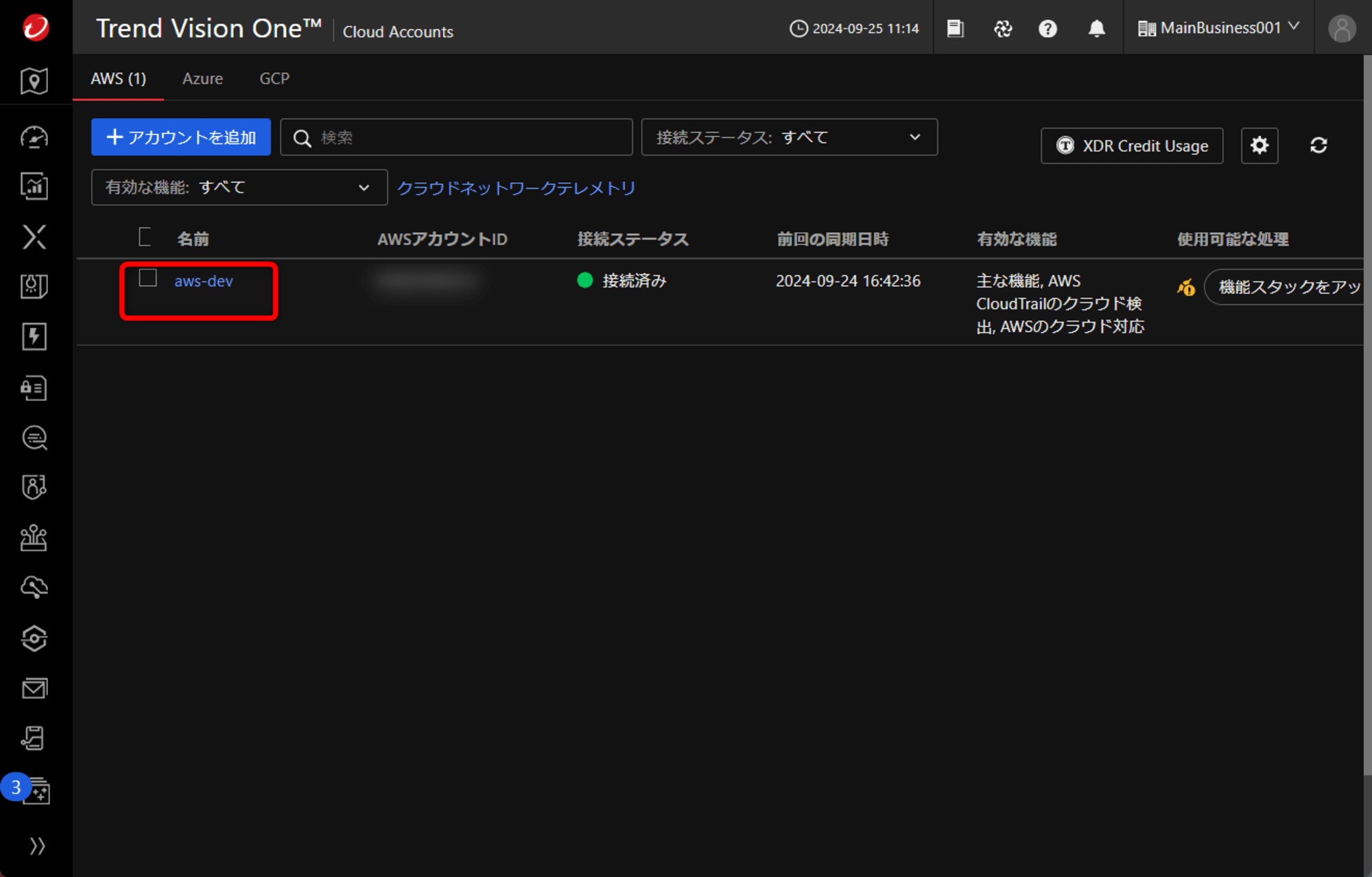Click the アカウントを追加 button
The image size is (1372, 877).
pos(180,137)
